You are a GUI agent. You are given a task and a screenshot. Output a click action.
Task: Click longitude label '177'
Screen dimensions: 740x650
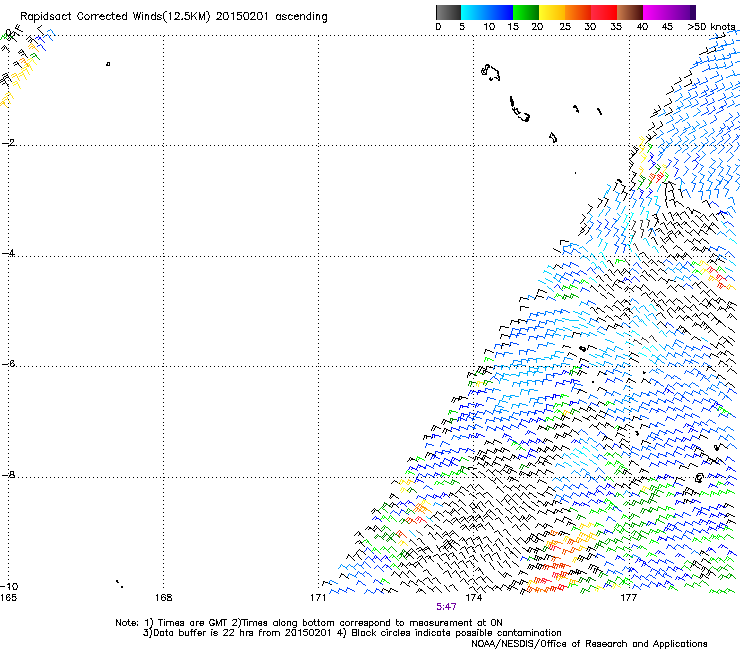click(628, 598)
